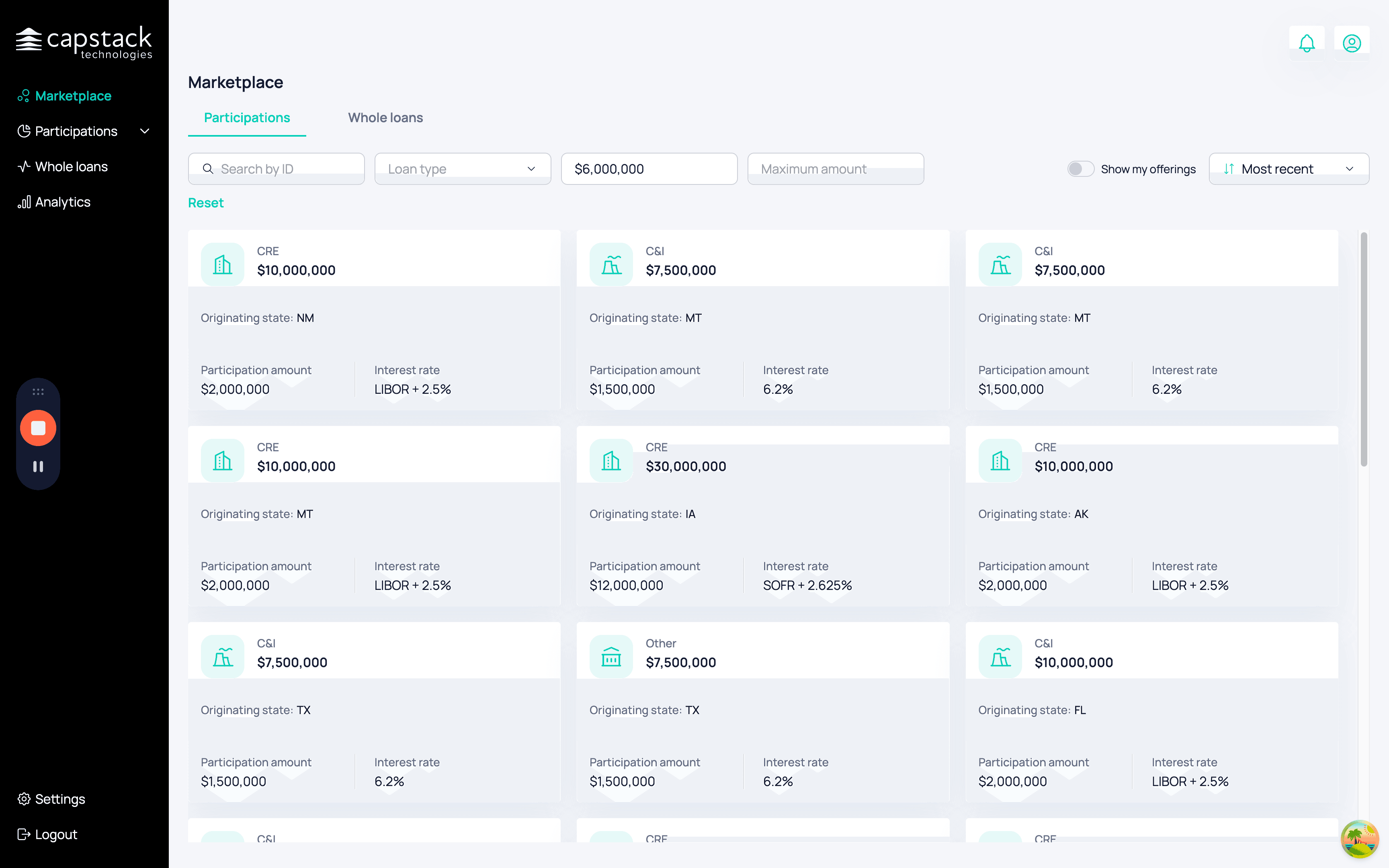Switch to the Whole loans tab

click(385, 118)
